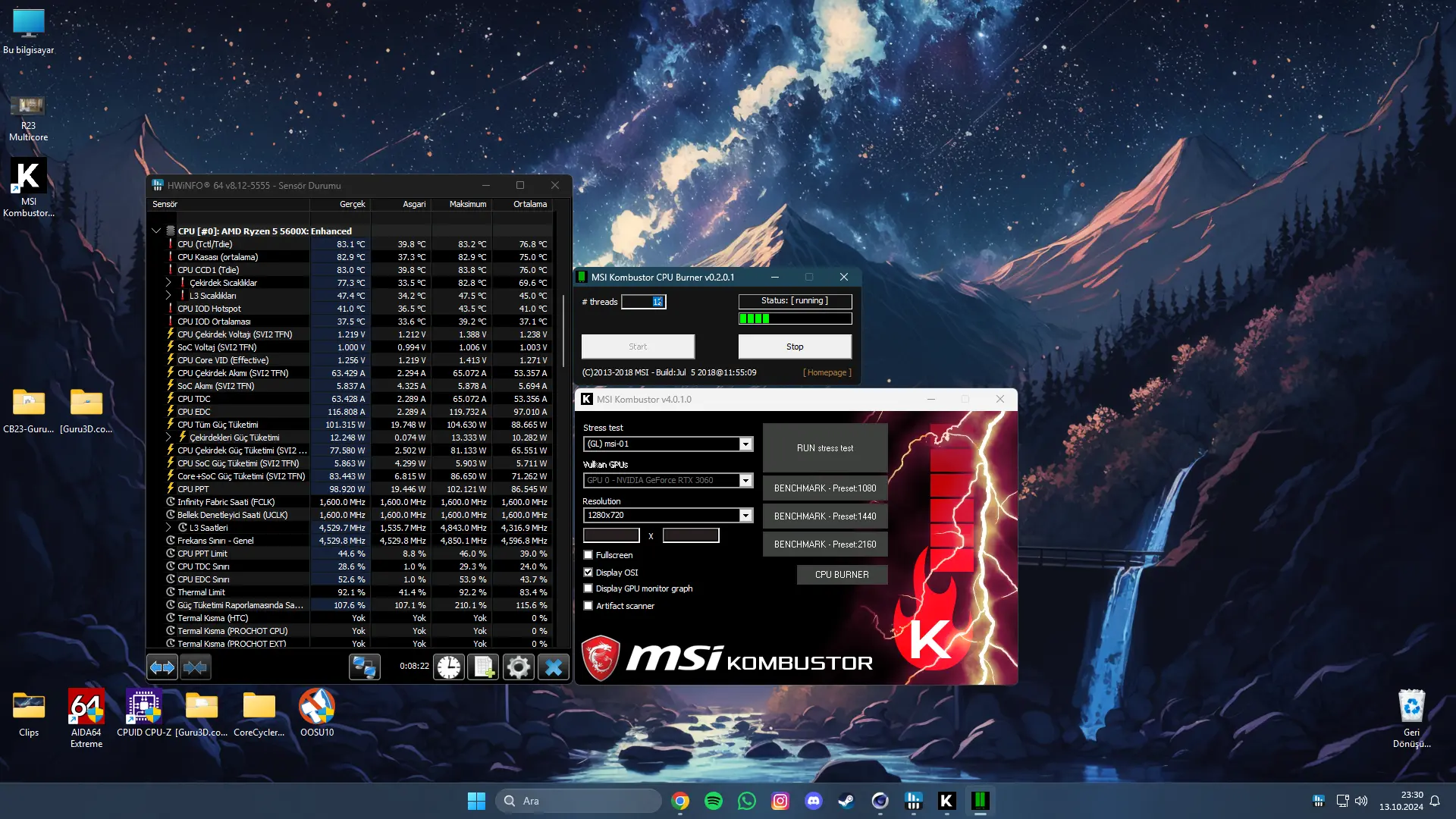Open Windows Start menu
1456x819 pixels.
pos(476,801)
